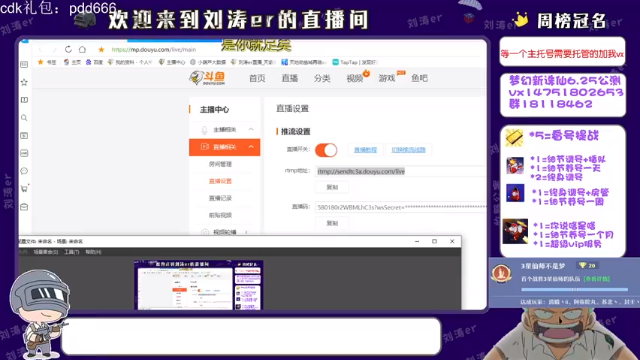Select the menu item below 直播记录
Viewport: 640px width, 360px height.
(220, 215)
